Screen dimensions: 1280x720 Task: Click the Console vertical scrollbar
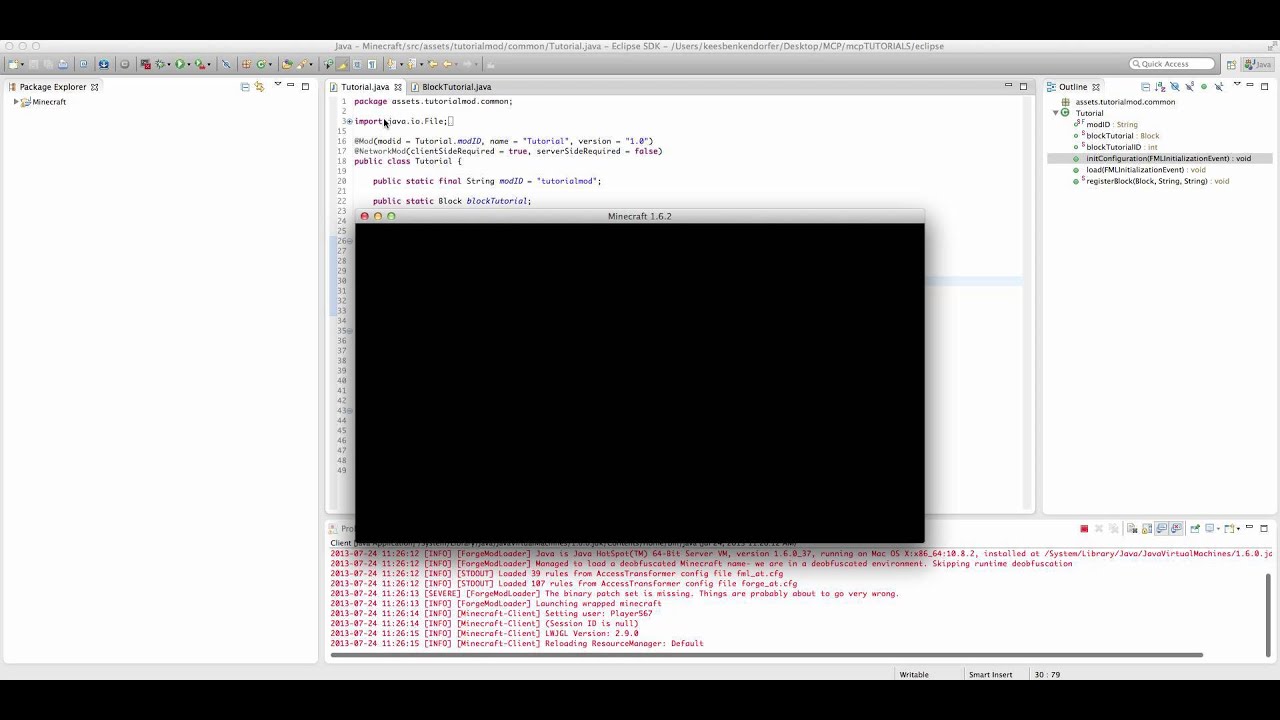[1269, 616]
